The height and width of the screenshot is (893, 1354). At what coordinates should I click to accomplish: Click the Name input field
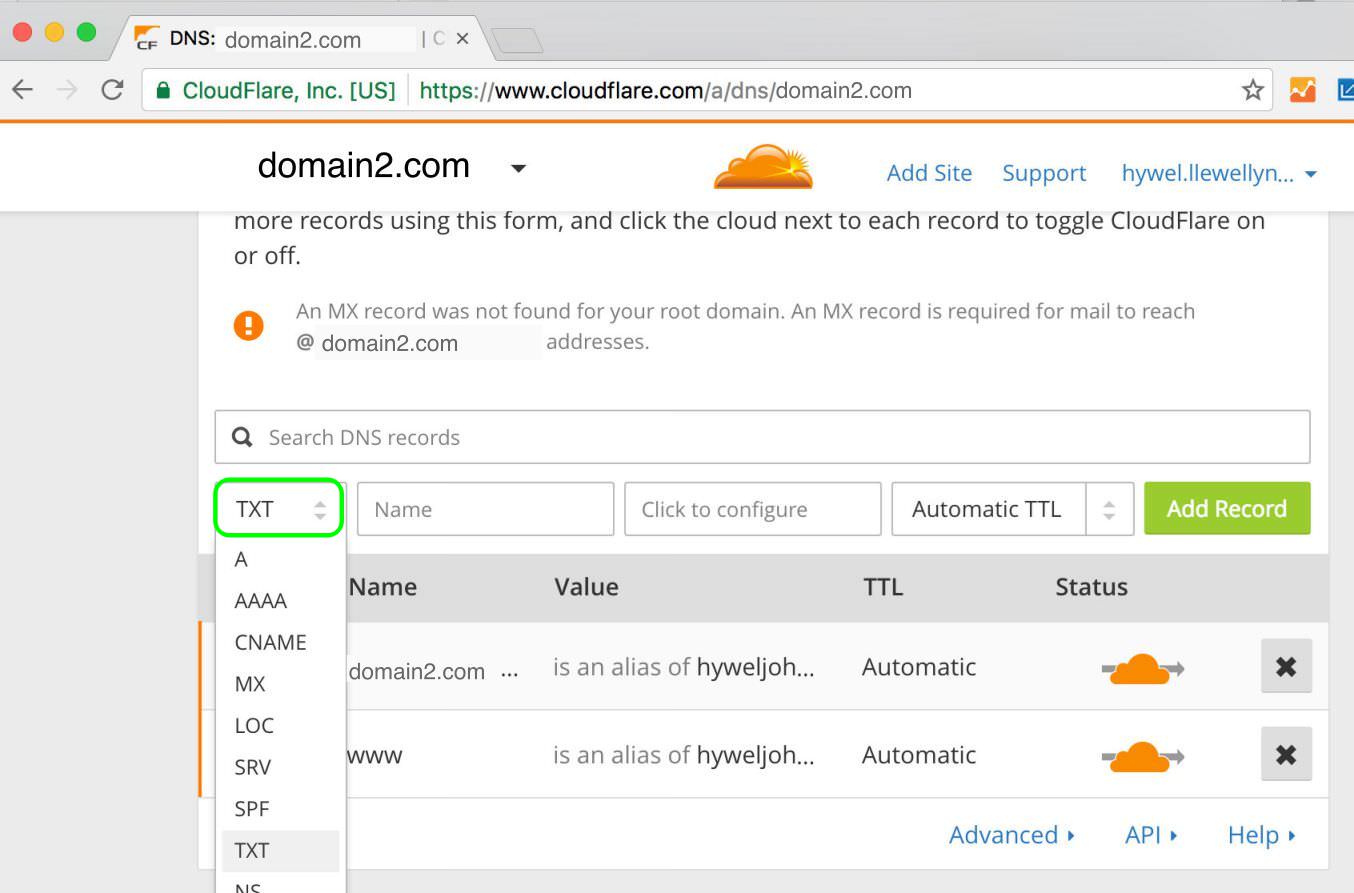pyautogui.click(x=485, y=509)
